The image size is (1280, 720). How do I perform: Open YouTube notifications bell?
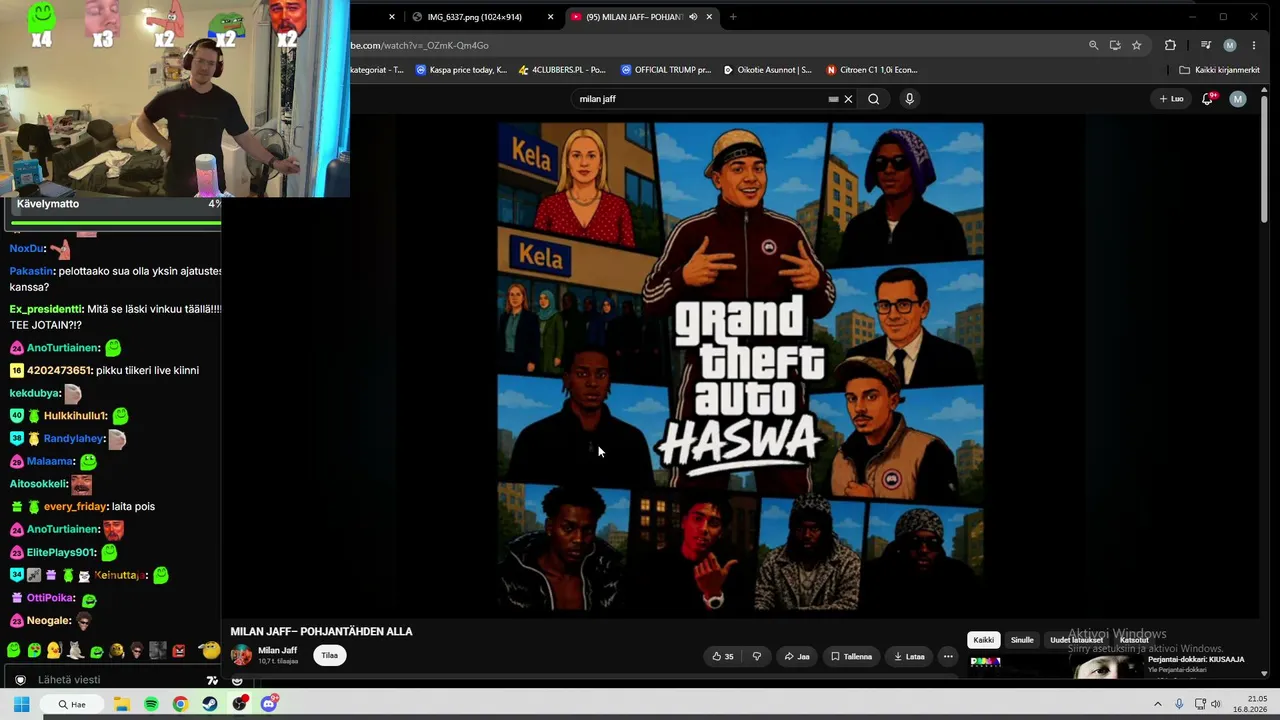(1208, 99)
